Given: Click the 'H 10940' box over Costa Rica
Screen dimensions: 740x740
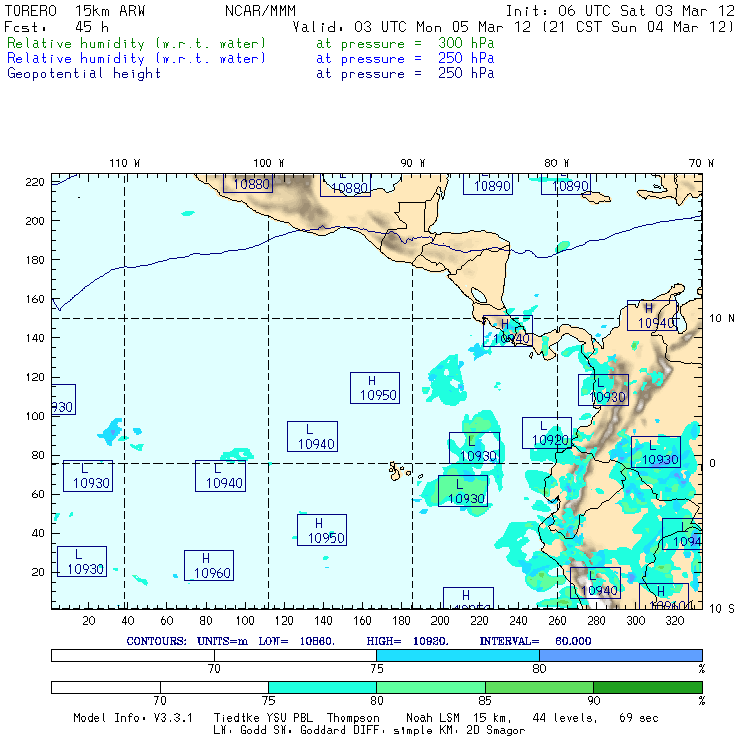Looking at the screenshot, I should (x=508, y=331).
